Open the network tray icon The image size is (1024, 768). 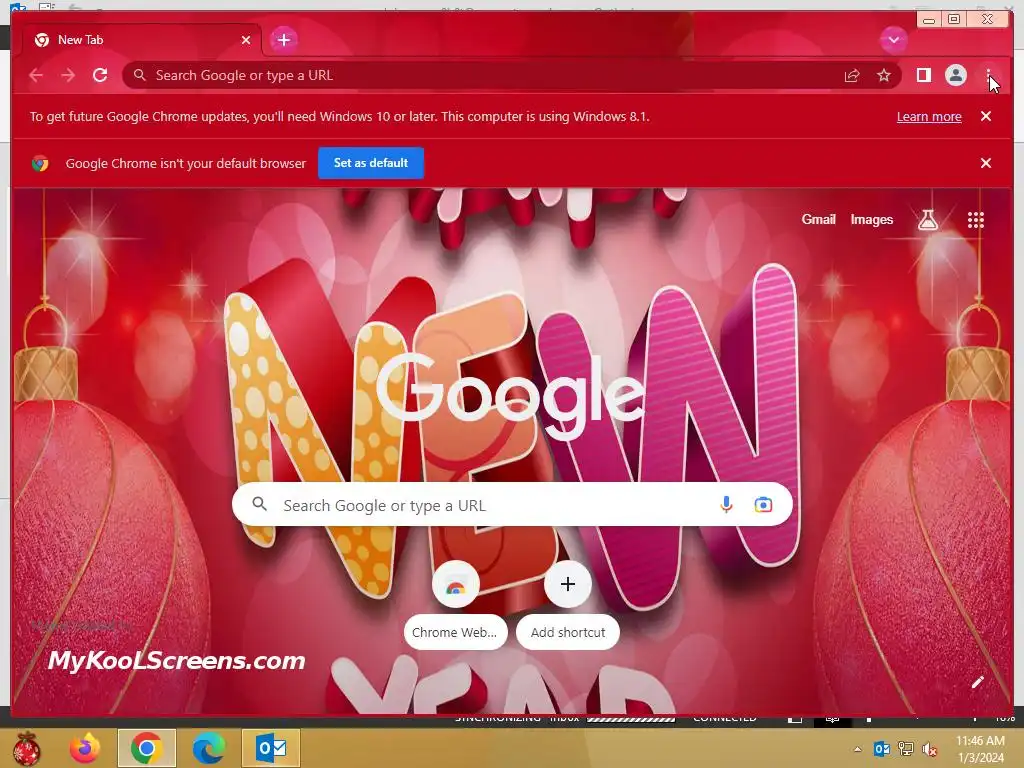[x=906, y=749]
